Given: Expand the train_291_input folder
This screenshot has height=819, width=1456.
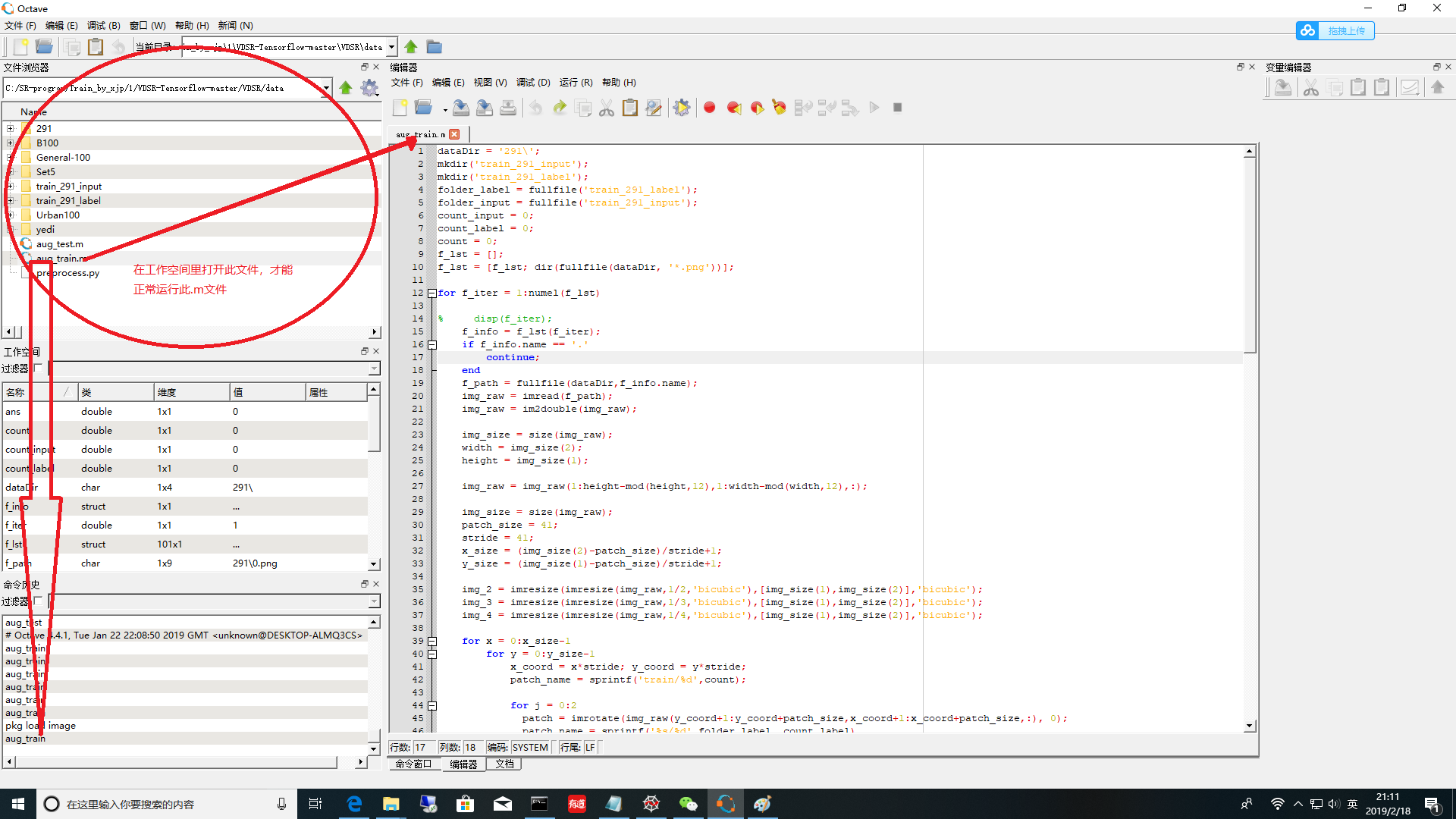Looking at the screenshot, I should click(x=11, y=187).
